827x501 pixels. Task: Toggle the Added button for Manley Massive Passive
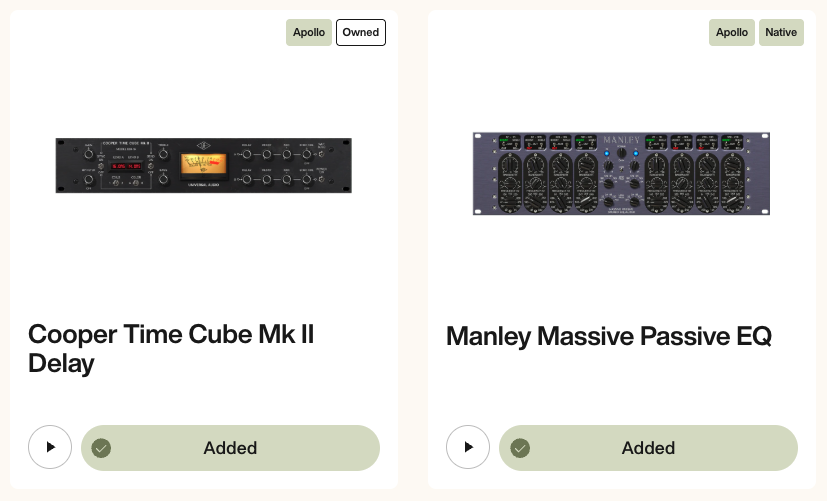[648, 448]
